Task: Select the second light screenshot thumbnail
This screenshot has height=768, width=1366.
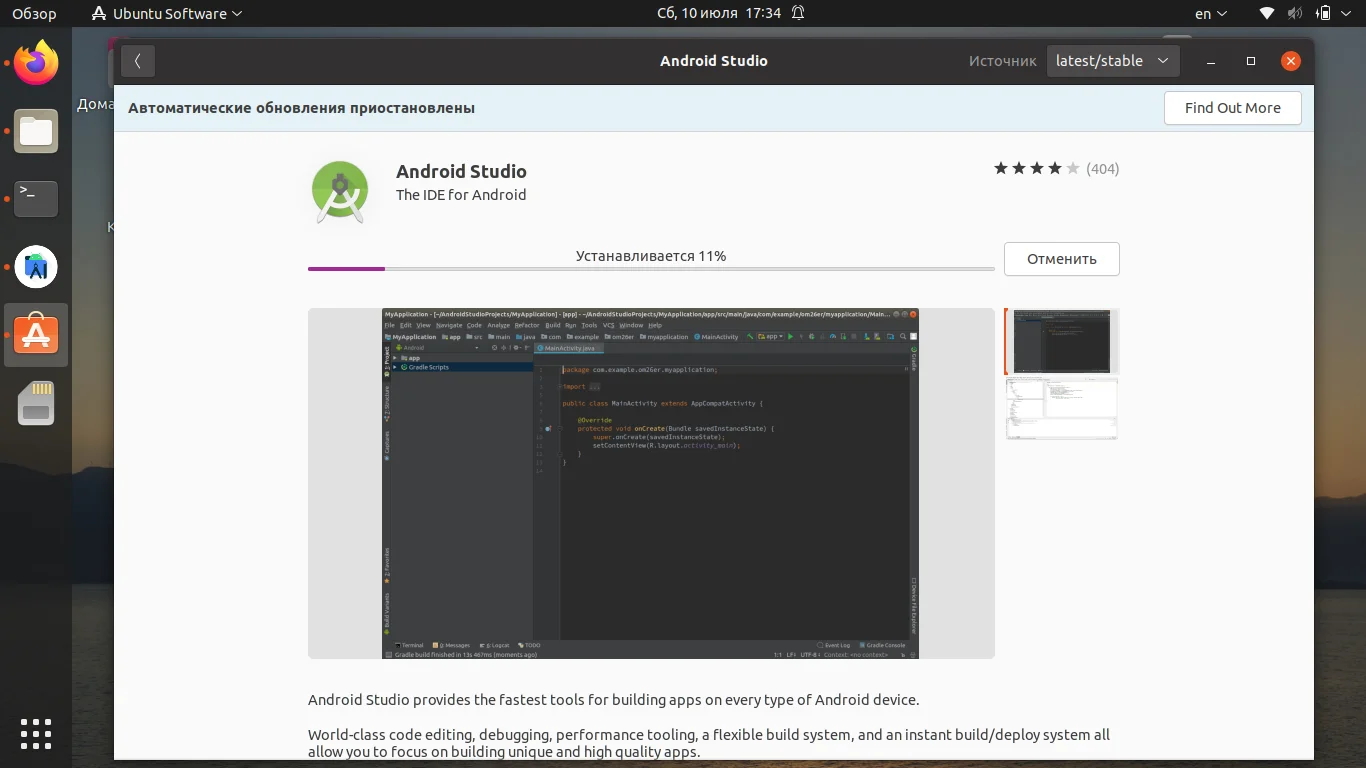Action: click(x=1061, y=409)
